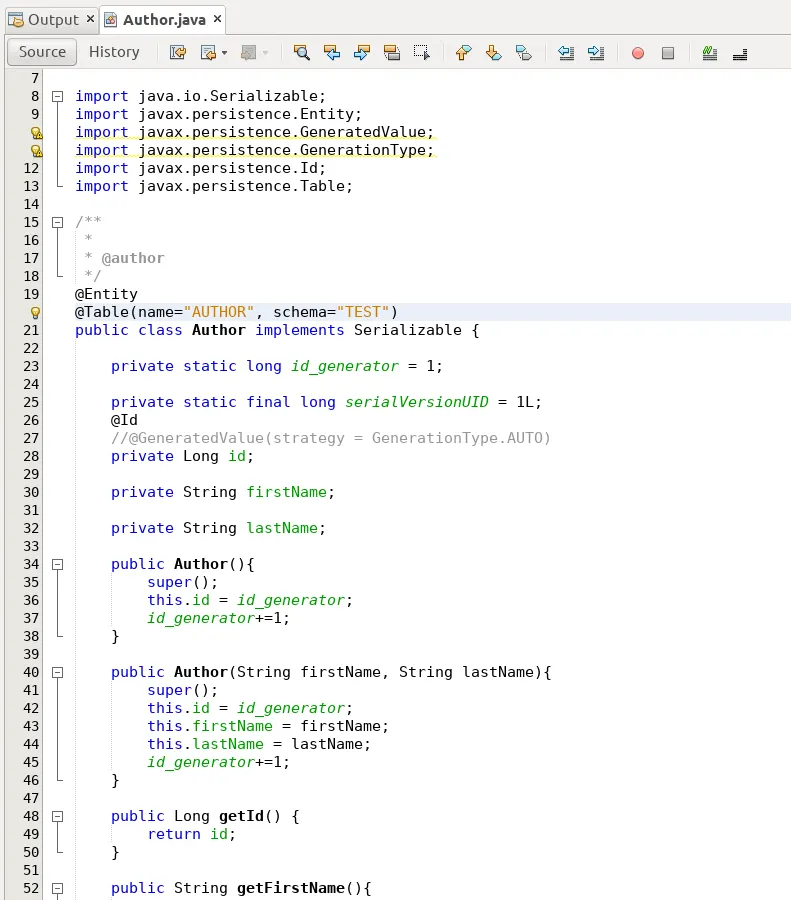Click "return id;" statement

click(192, 835)
